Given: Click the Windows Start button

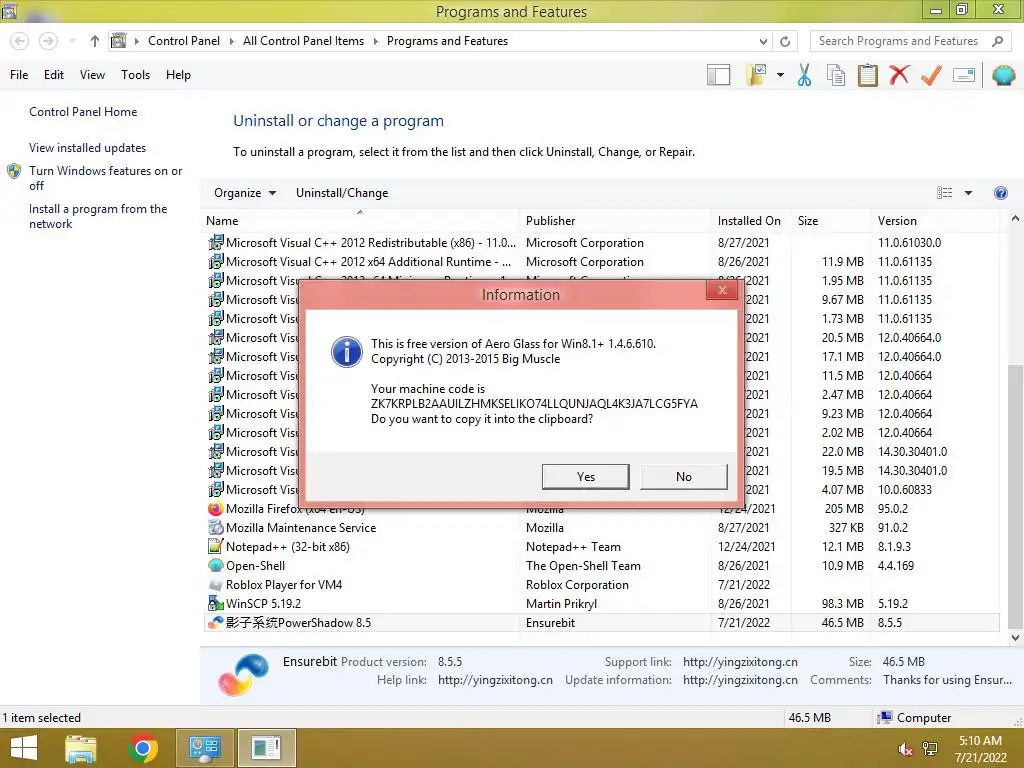Looking at the screenshot, I should pyautogui.click(x=24, y=748).
